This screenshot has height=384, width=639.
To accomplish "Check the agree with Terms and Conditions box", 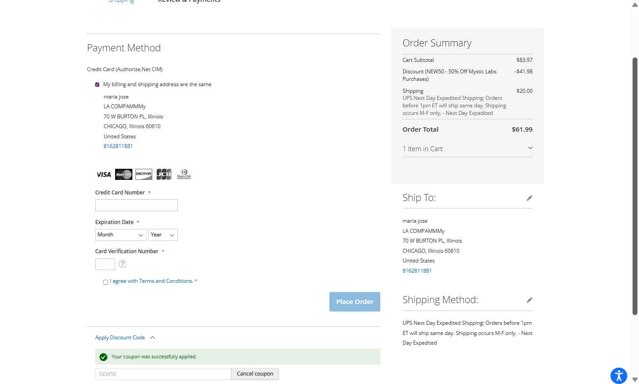I will 106,282.
